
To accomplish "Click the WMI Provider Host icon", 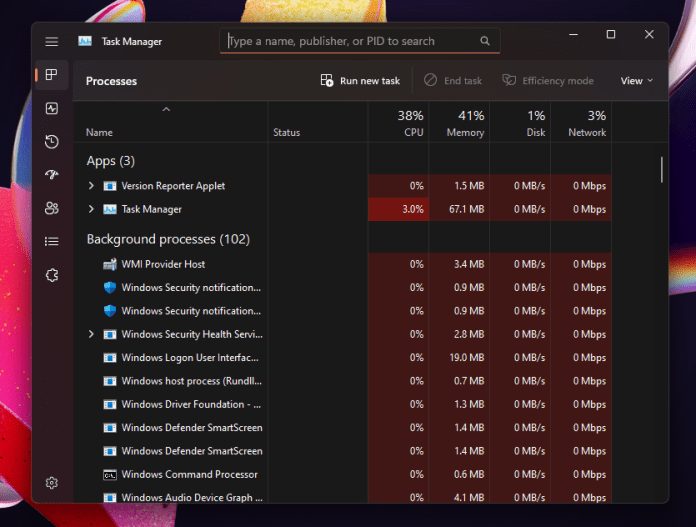I will (110, 264).
